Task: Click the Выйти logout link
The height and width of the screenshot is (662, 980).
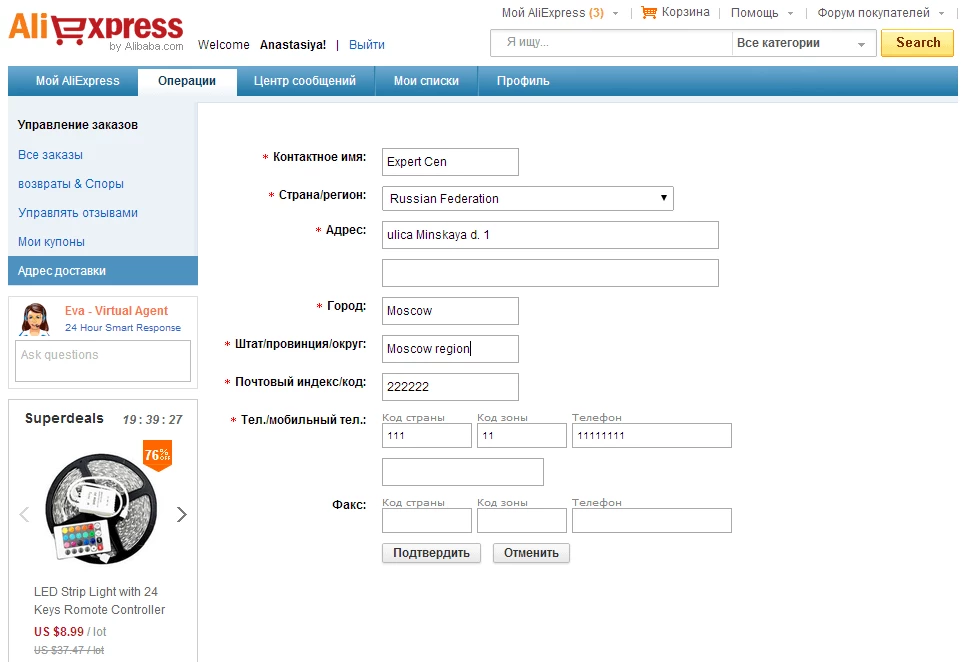Action: 367,45
